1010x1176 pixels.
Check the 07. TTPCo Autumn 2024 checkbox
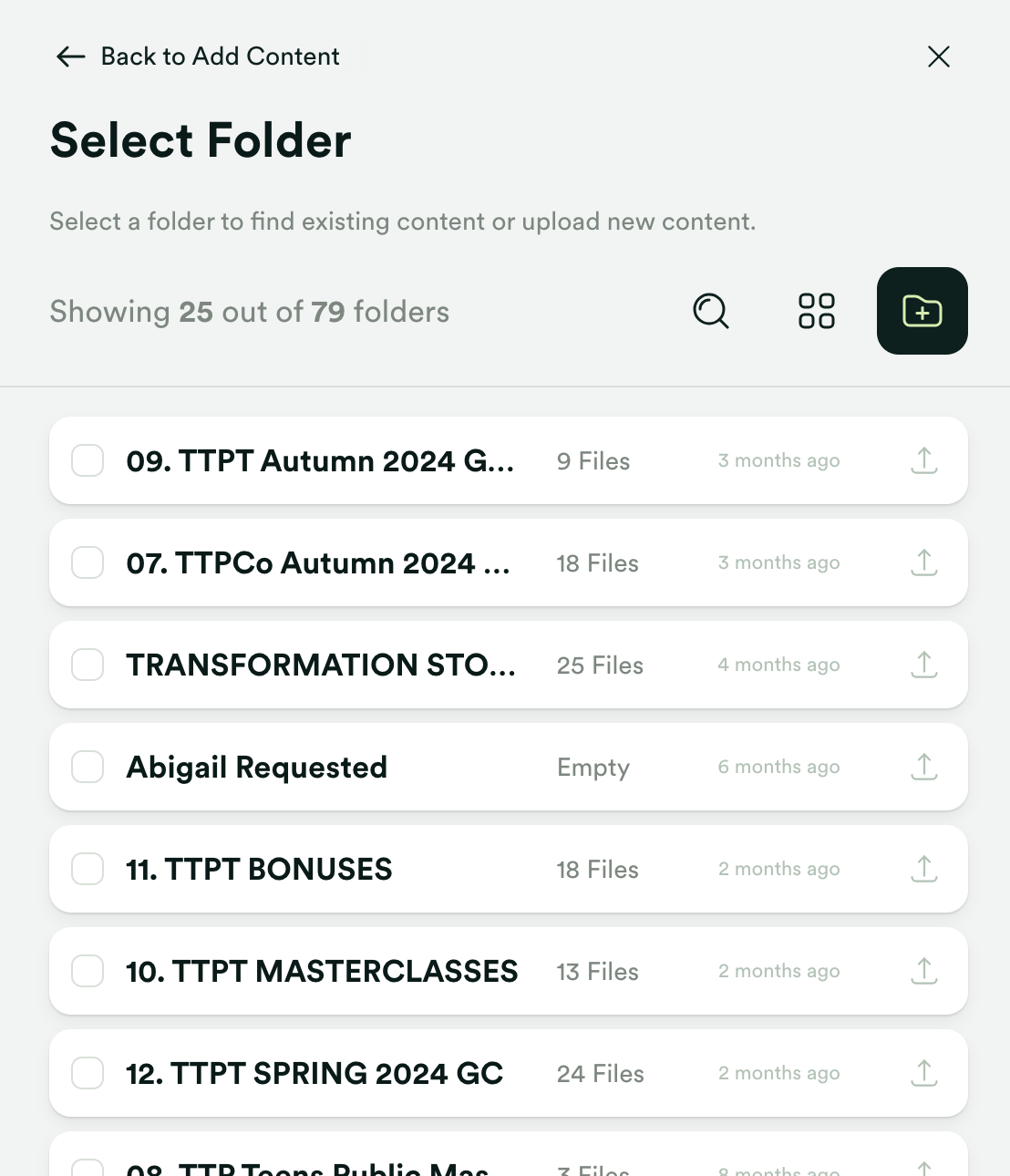tap(88, 562)
